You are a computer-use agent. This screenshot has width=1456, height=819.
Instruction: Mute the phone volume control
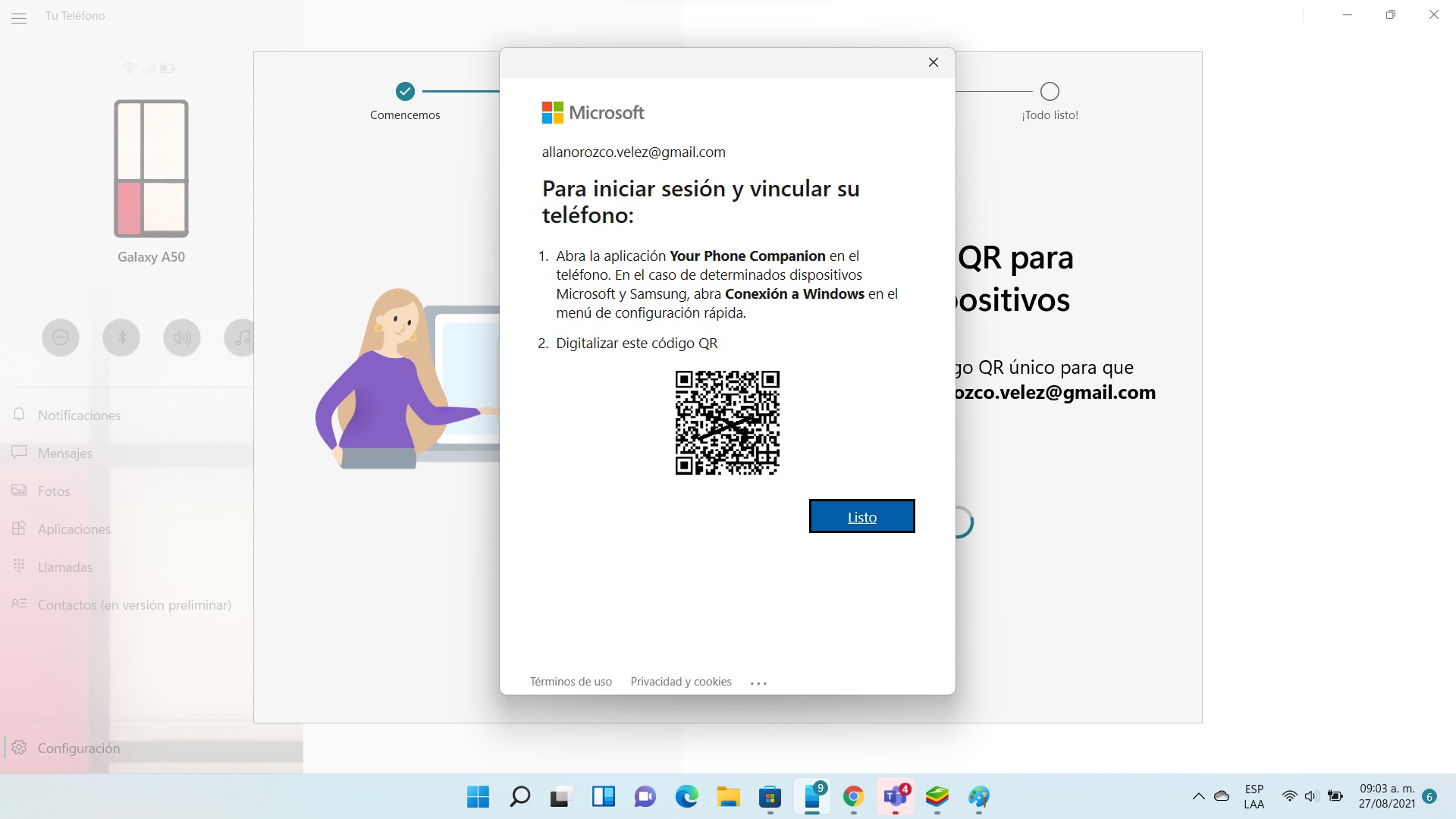coord(181,337)
